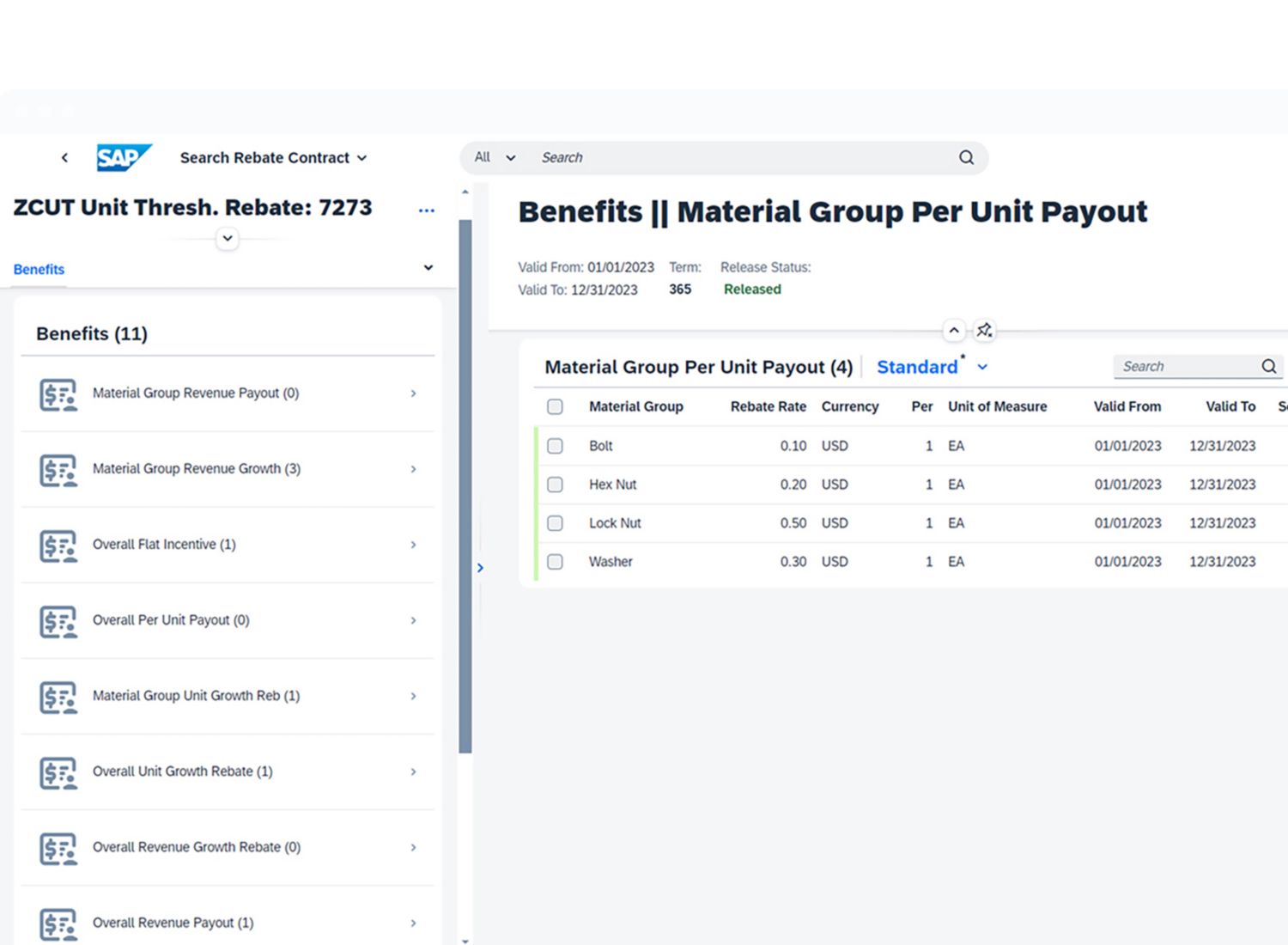Tick the Lock Nut row checkbox
This screenshot has width=1288, height=945.
[x=556, y=523]
